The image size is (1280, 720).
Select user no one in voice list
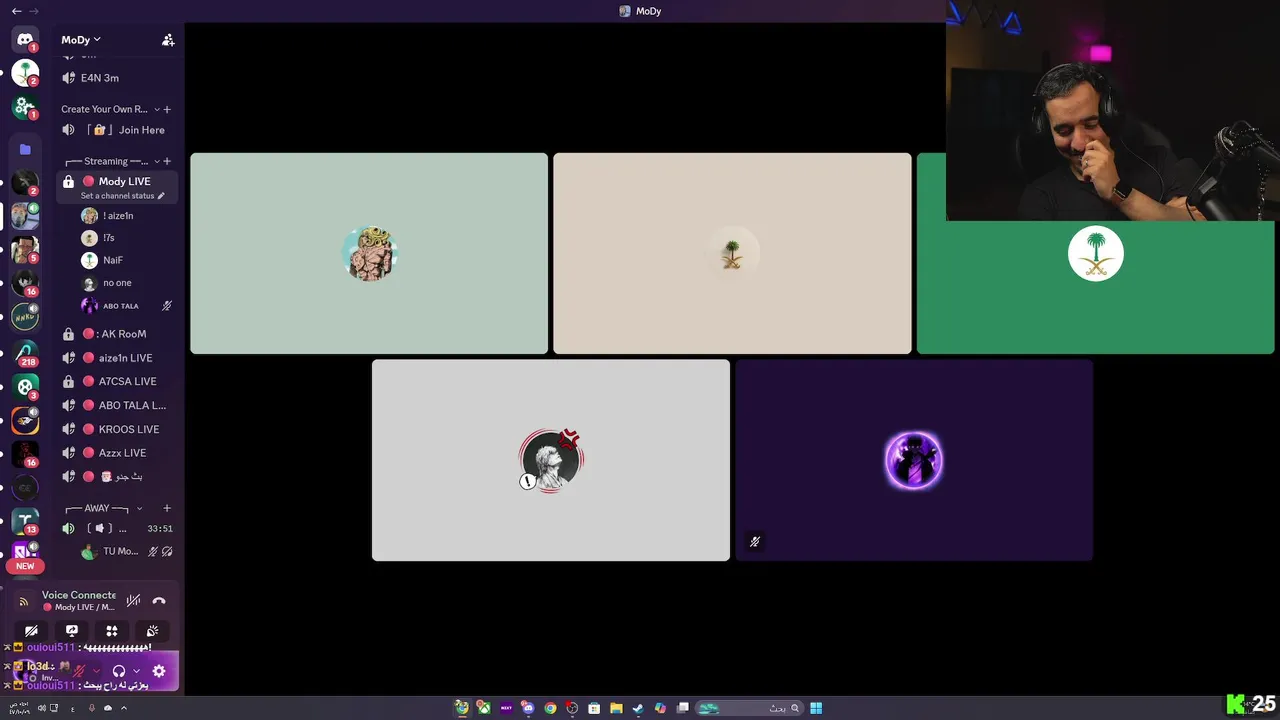pos(127,283)
